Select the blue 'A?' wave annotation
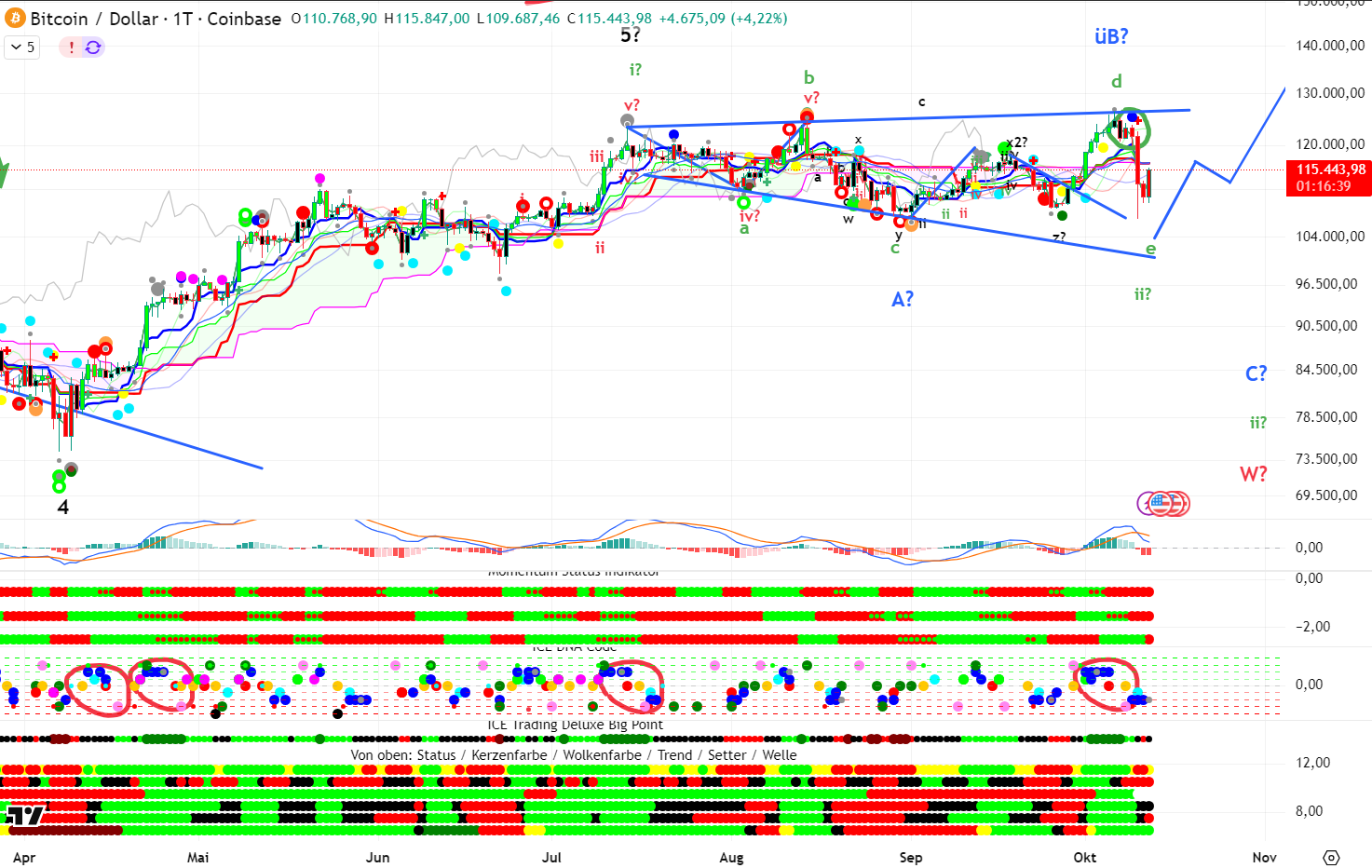Viewport: 1372px width, 868px height. [903, 299]
